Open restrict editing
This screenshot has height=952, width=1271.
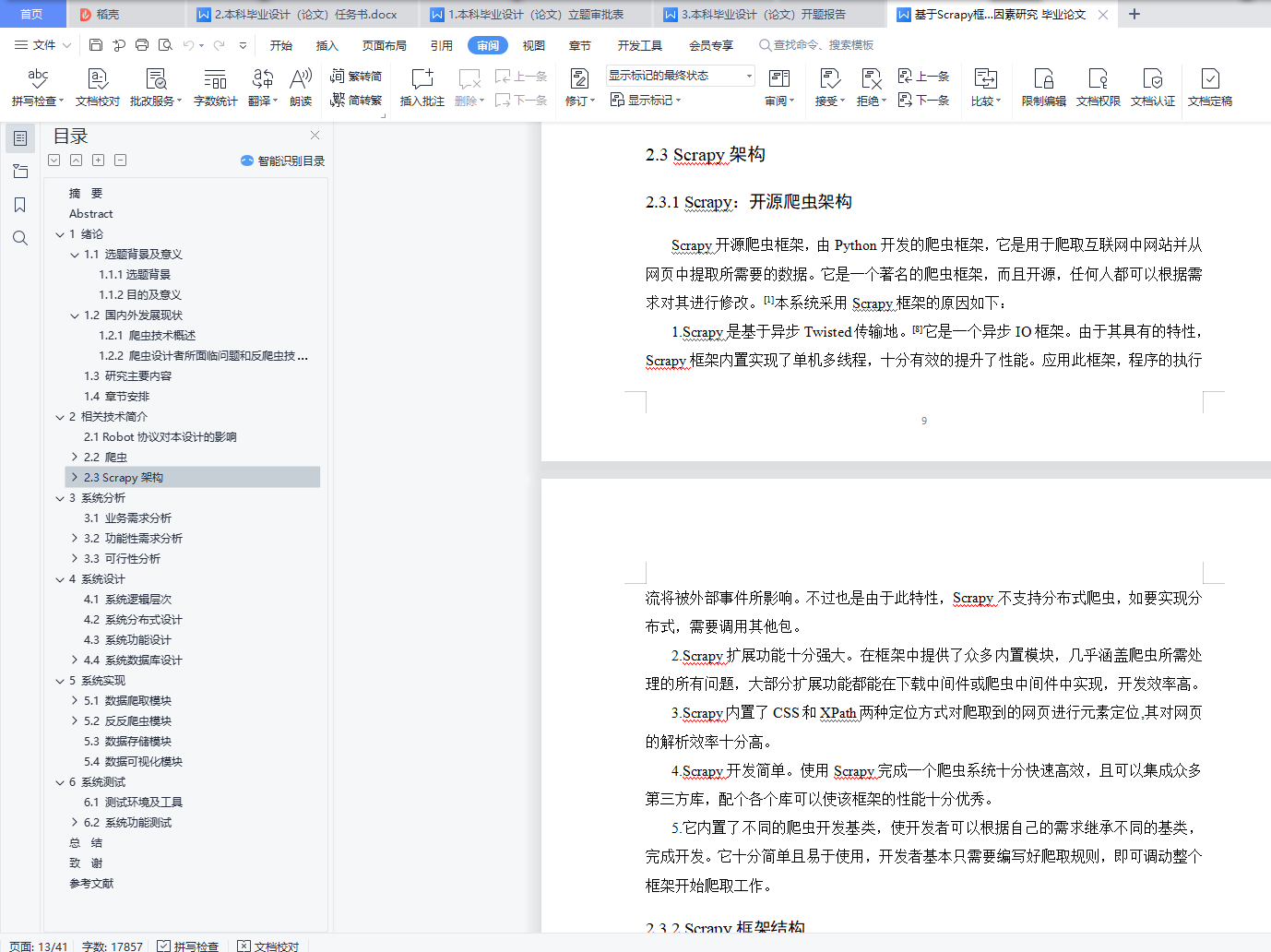(x=1043, y=88)
